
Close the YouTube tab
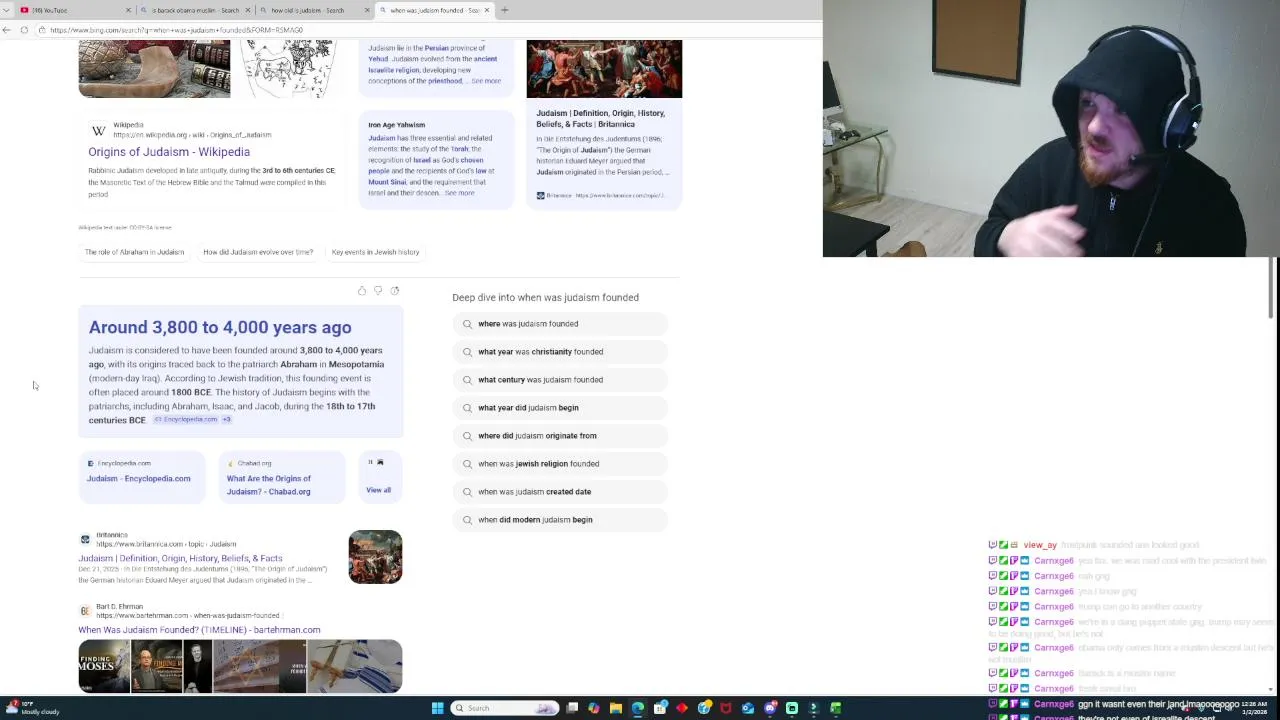128,10
